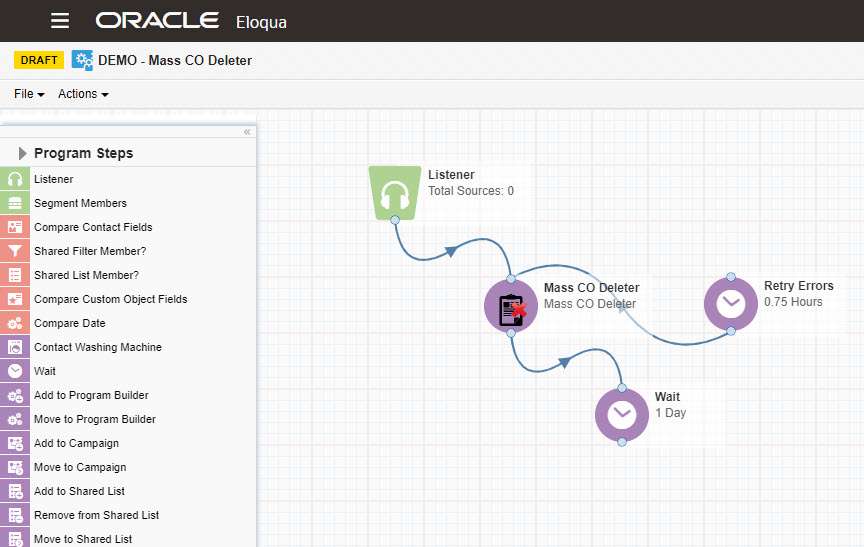The image size is (864, 547).
Task: Click the Compare Contact Fields label
Action: (x=93, y=227)
